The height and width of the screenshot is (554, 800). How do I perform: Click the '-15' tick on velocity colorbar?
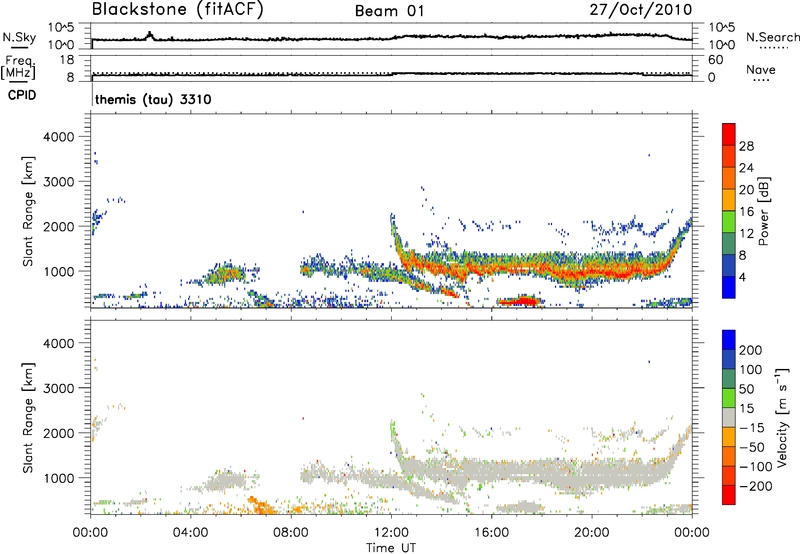click(752, 428)
